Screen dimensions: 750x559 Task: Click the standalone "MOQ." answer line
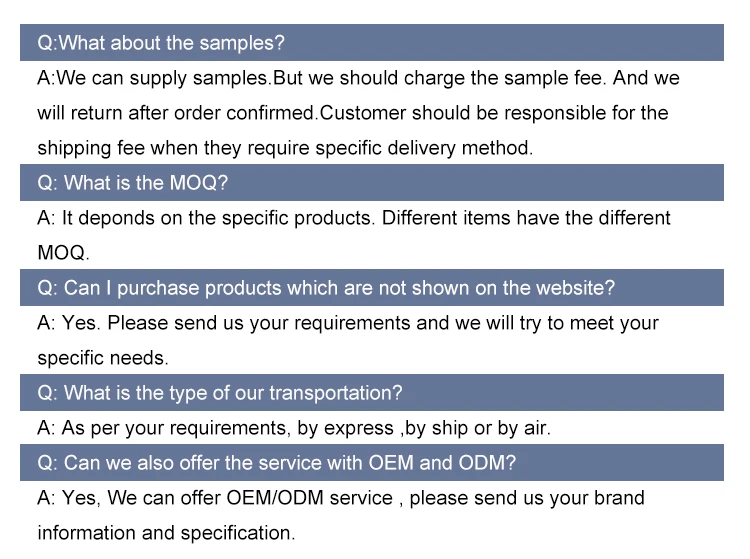coord(63,253)
